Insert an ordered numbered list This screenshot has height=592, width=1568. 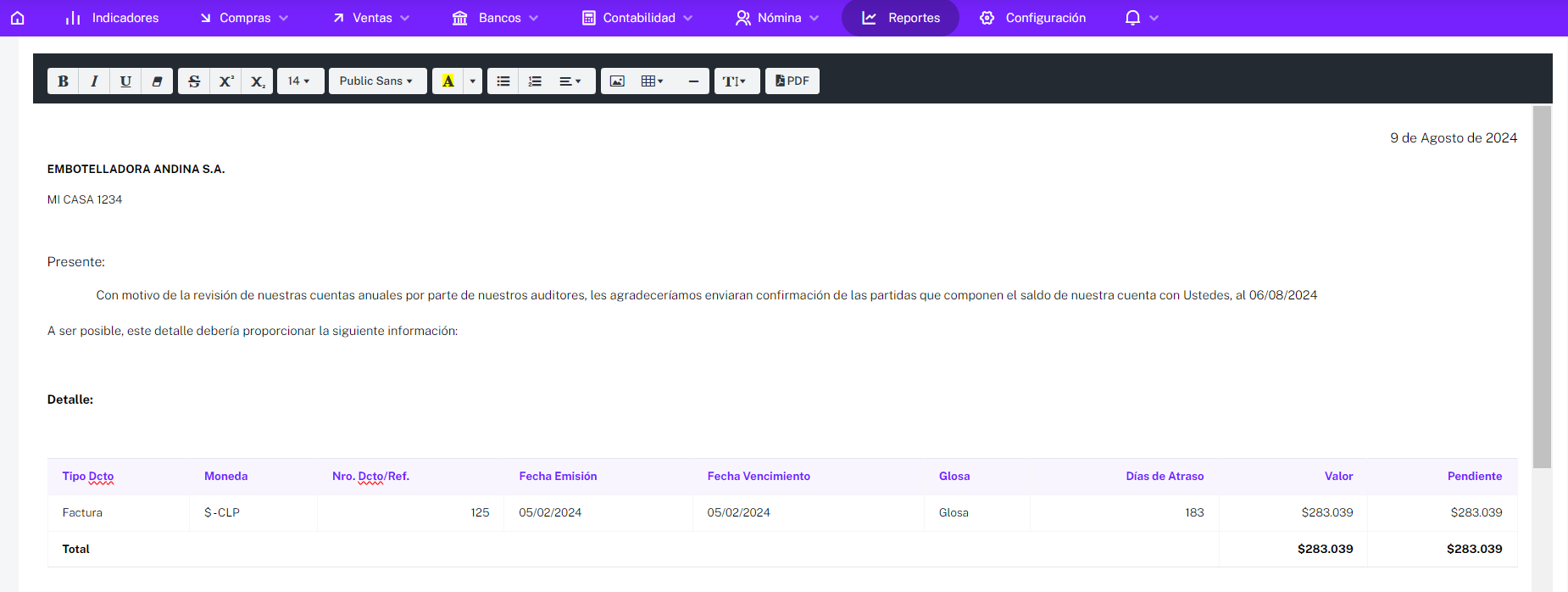[x=535, y=81]
